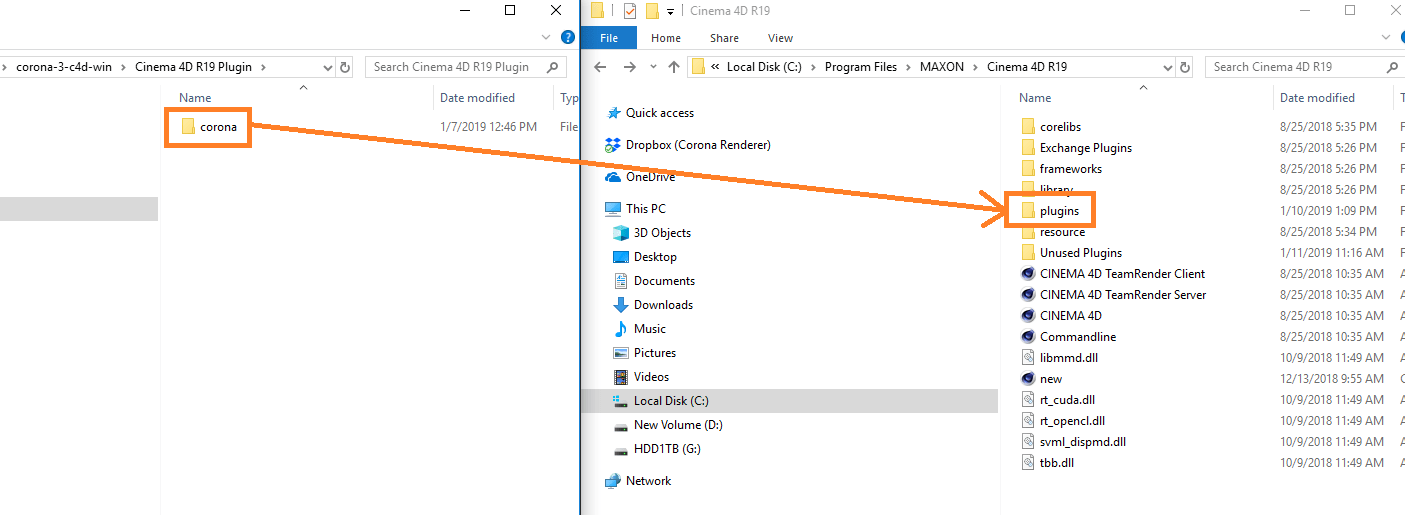Select the resource folder icon
The width and height of the screenshot is (1405, 515).
tap(1028, 232)
